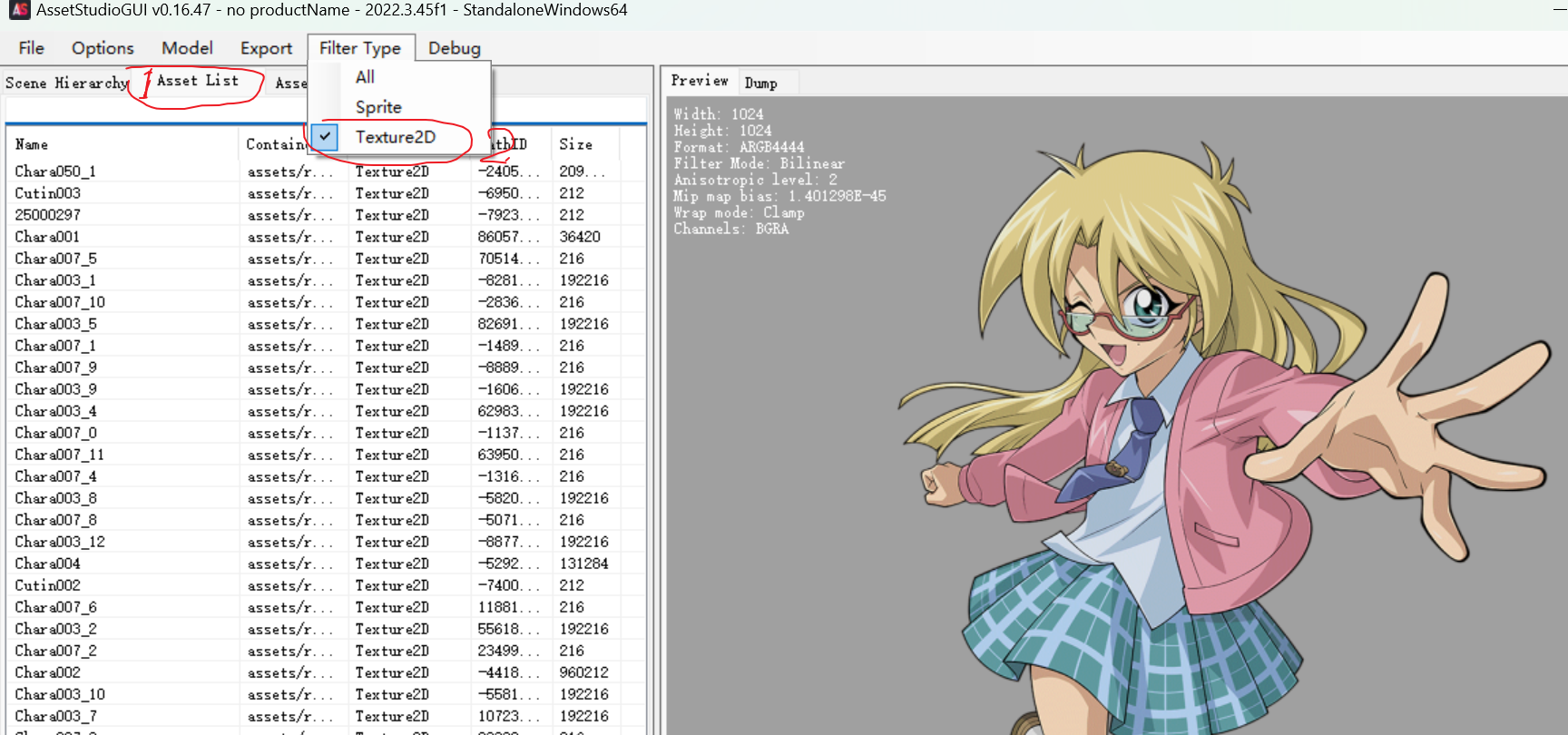The height and width of the screenshot is (735, 1568).
Task: Select the Cutin003 asset row
Action: [x=327, y=193]
